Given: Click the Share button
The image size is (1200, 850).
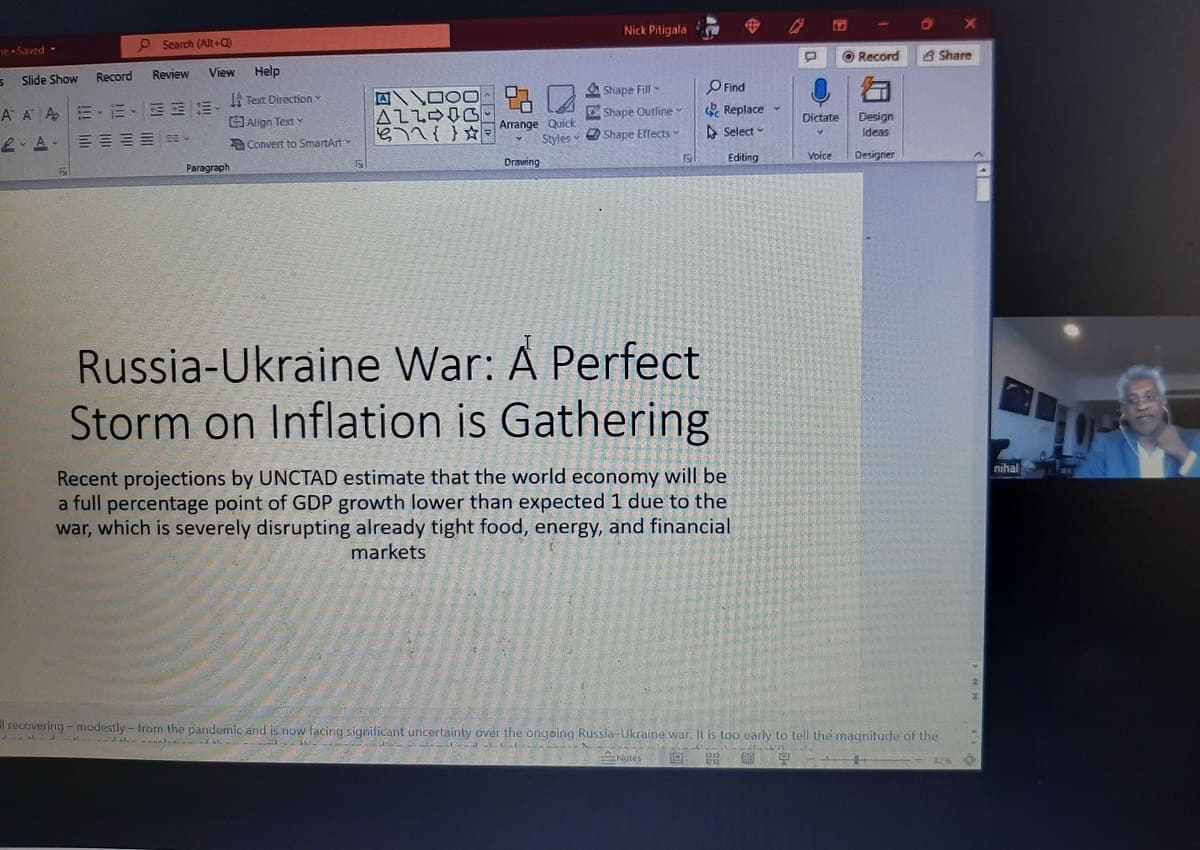Looking at the screenshot, I should 946,56.
